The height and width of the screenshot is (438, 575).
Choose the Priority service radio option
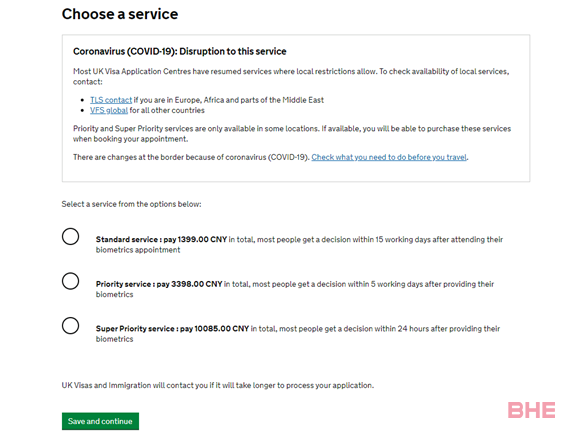click(70, 281)
